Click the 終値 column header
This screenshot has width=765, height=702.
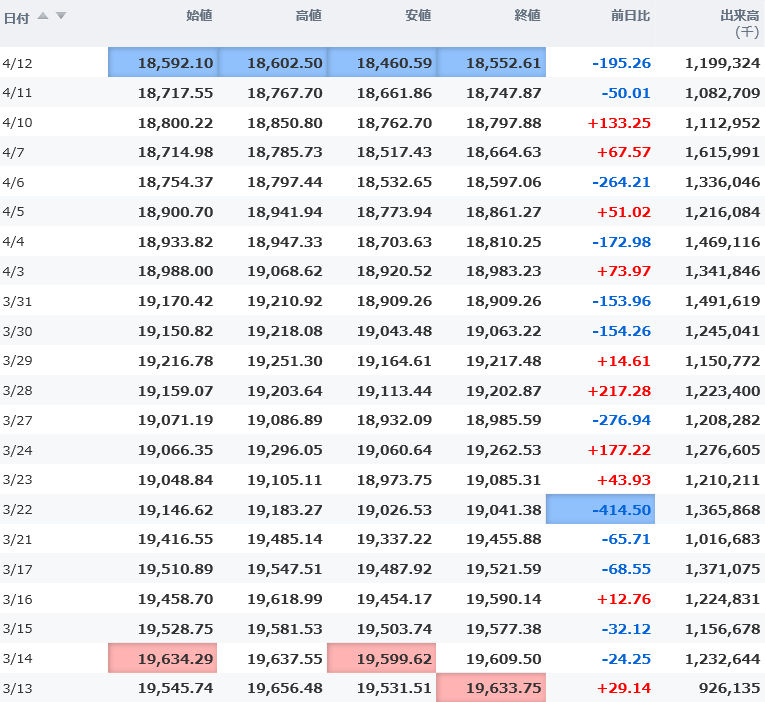(527, 16)
